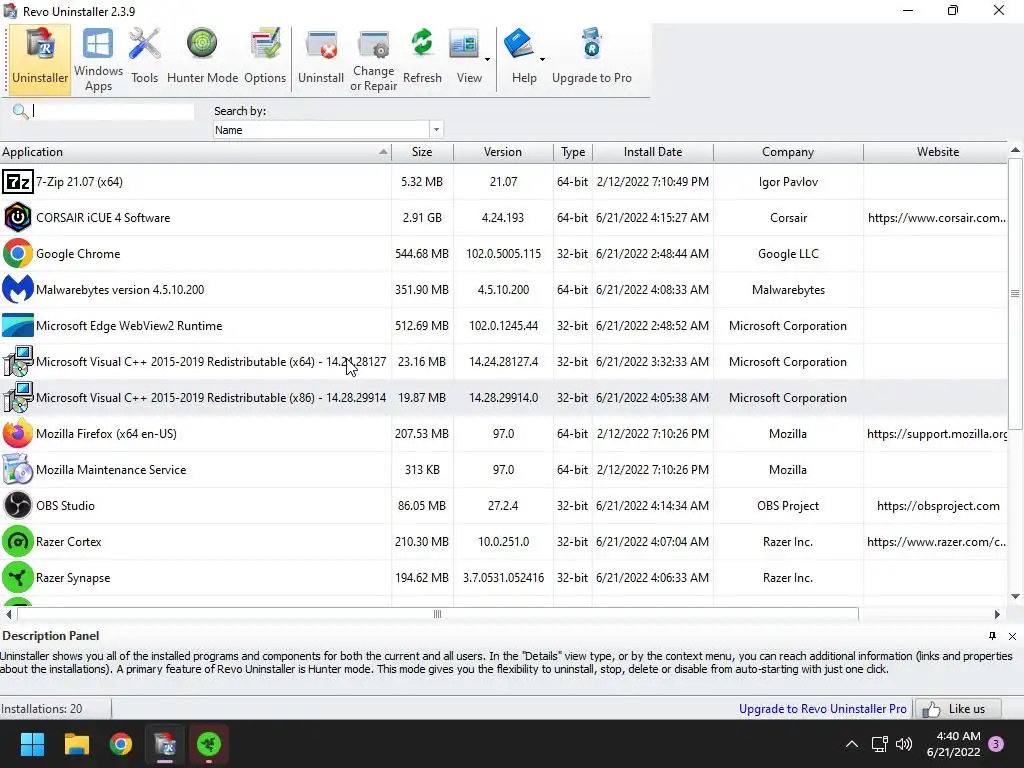
Task: Expand the Help dropdown arrow
Action: click(542, 59)
